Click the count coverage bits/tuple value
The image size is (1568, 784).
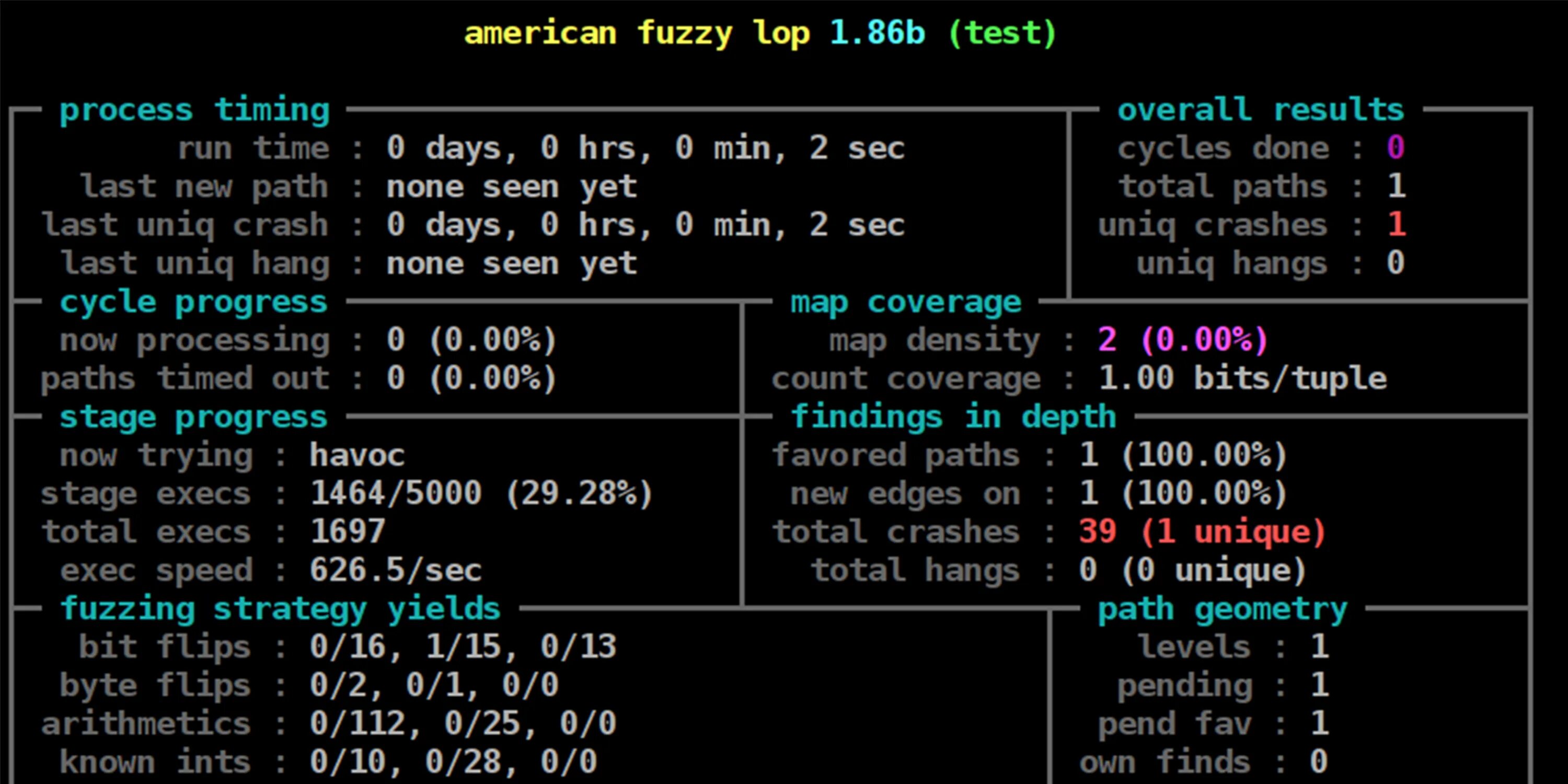[x=1242, y=378]
